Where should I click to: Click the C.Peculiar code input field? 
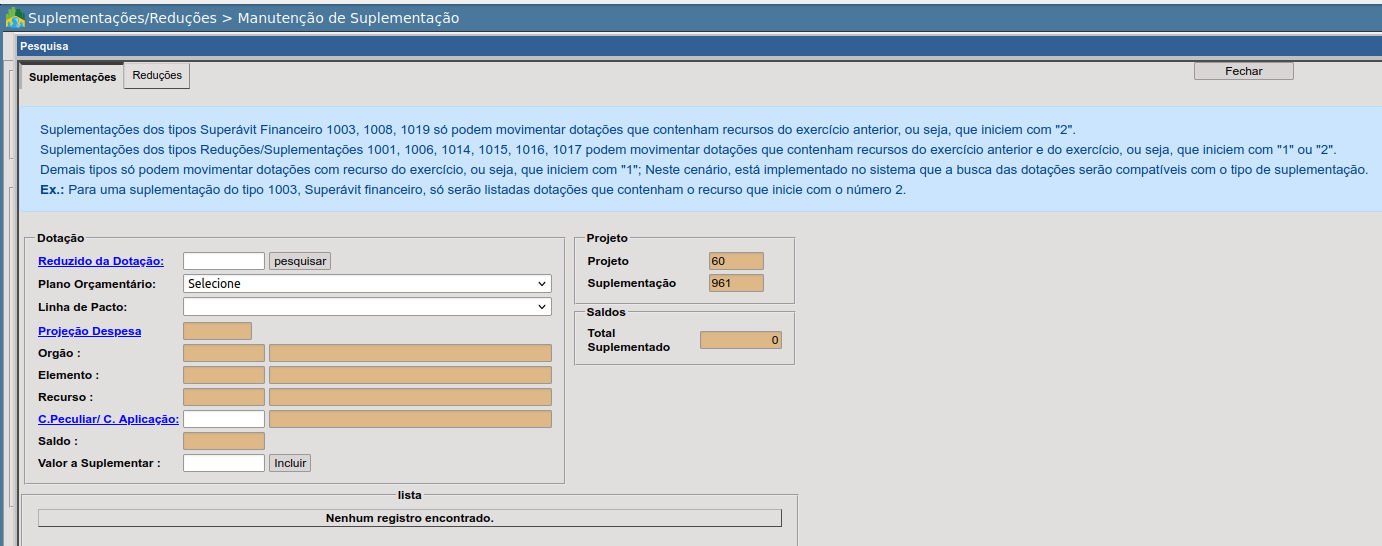pyautogui.click(x=224, y=419)
